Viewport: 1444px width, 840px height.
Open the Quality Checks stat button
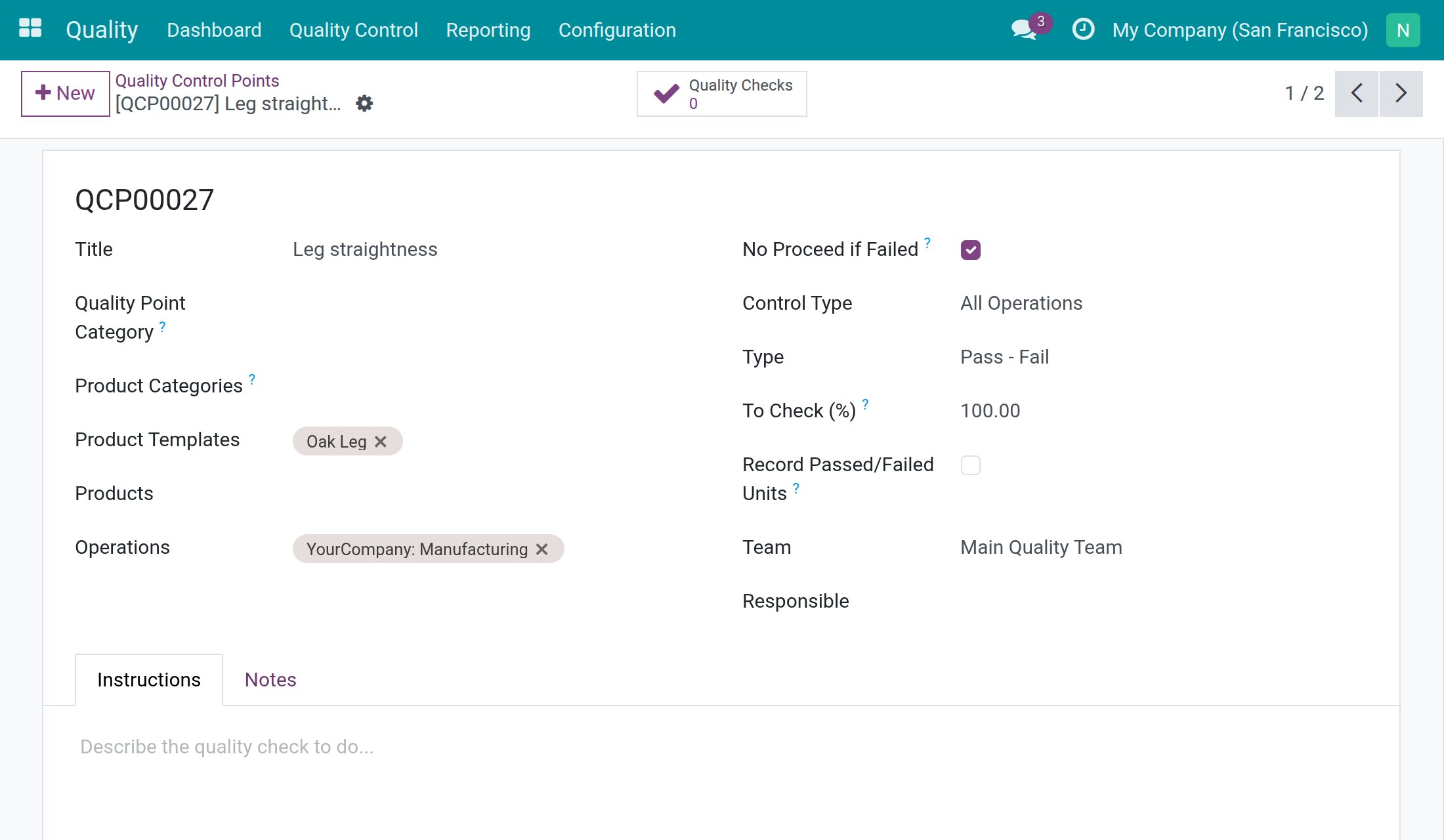click(722, 94)
